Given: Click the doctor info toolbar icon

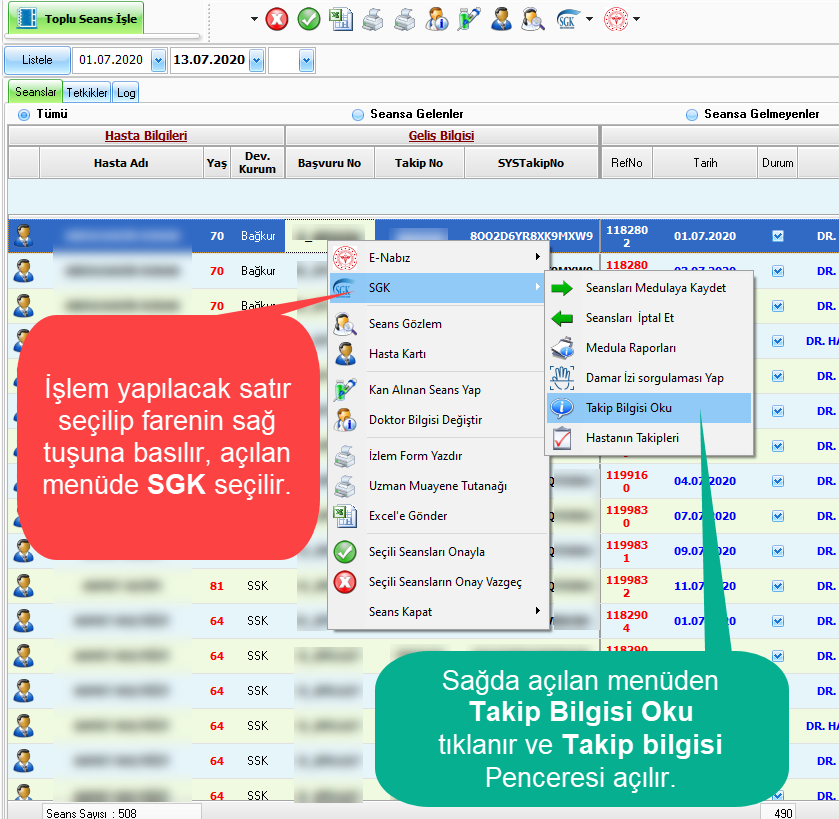Looking at the screenshot, I should click(437, 20).
